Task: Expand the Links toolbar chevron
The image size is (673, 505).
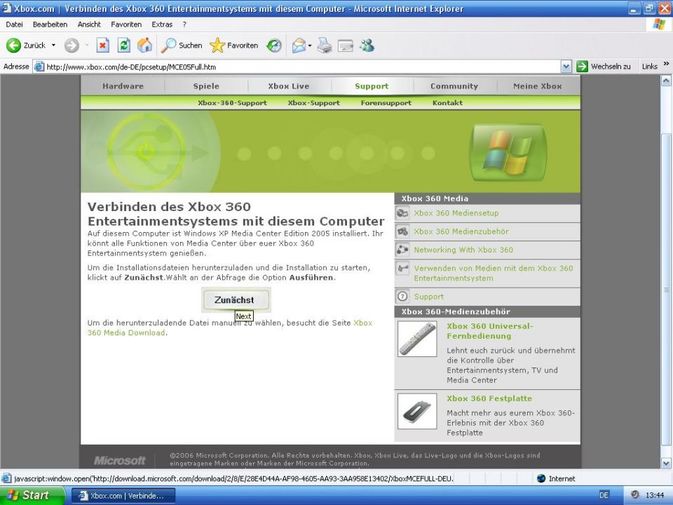Action: click(x=666, y=64)
